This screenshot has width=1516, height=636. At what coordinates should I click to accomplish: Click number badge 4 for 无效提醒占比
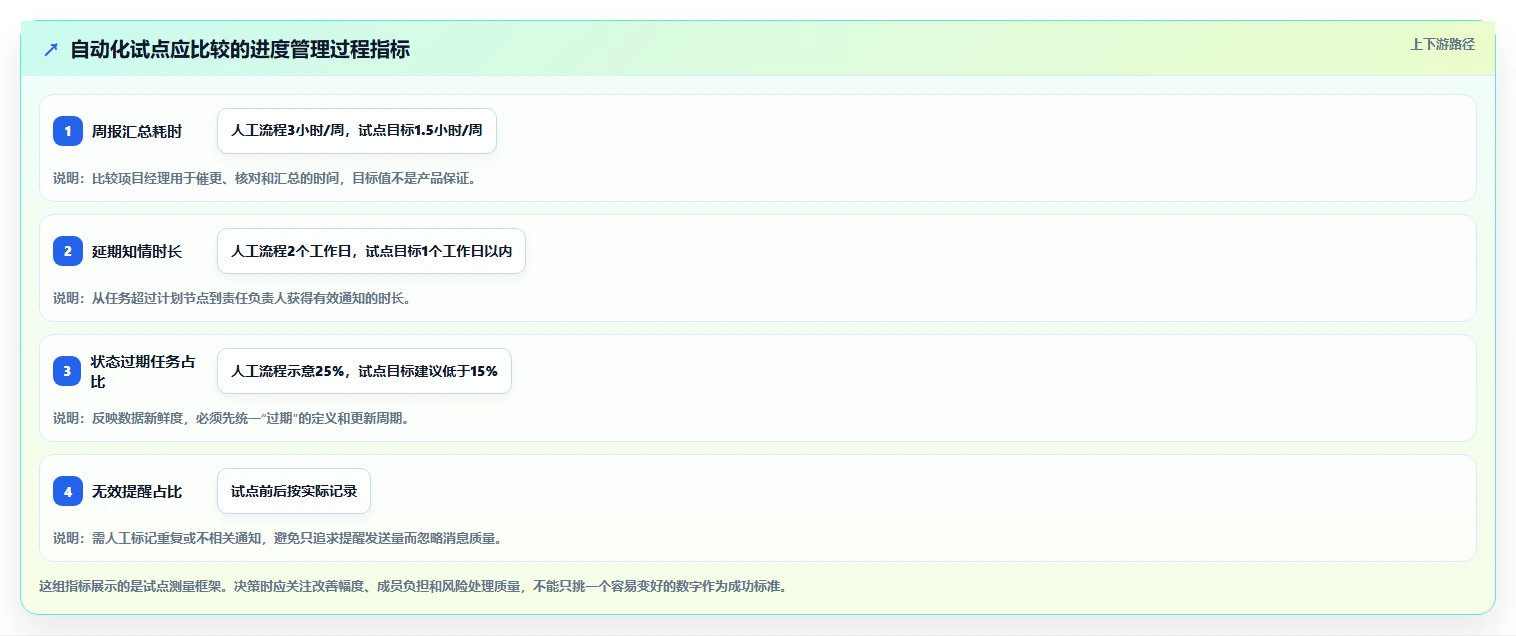(68, 491)
